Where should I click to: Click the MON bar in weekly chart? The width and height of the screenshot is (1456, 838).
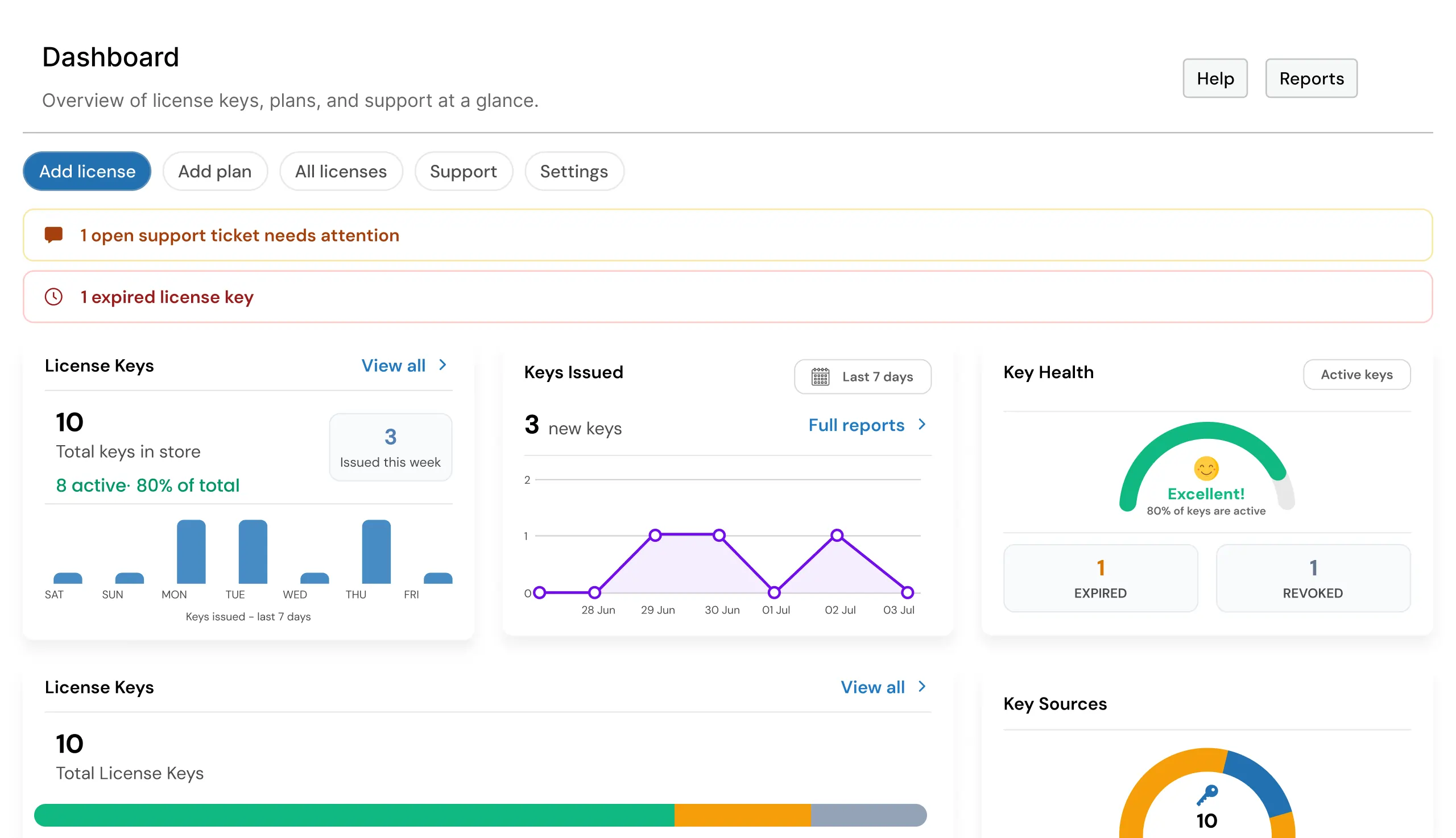191,551
